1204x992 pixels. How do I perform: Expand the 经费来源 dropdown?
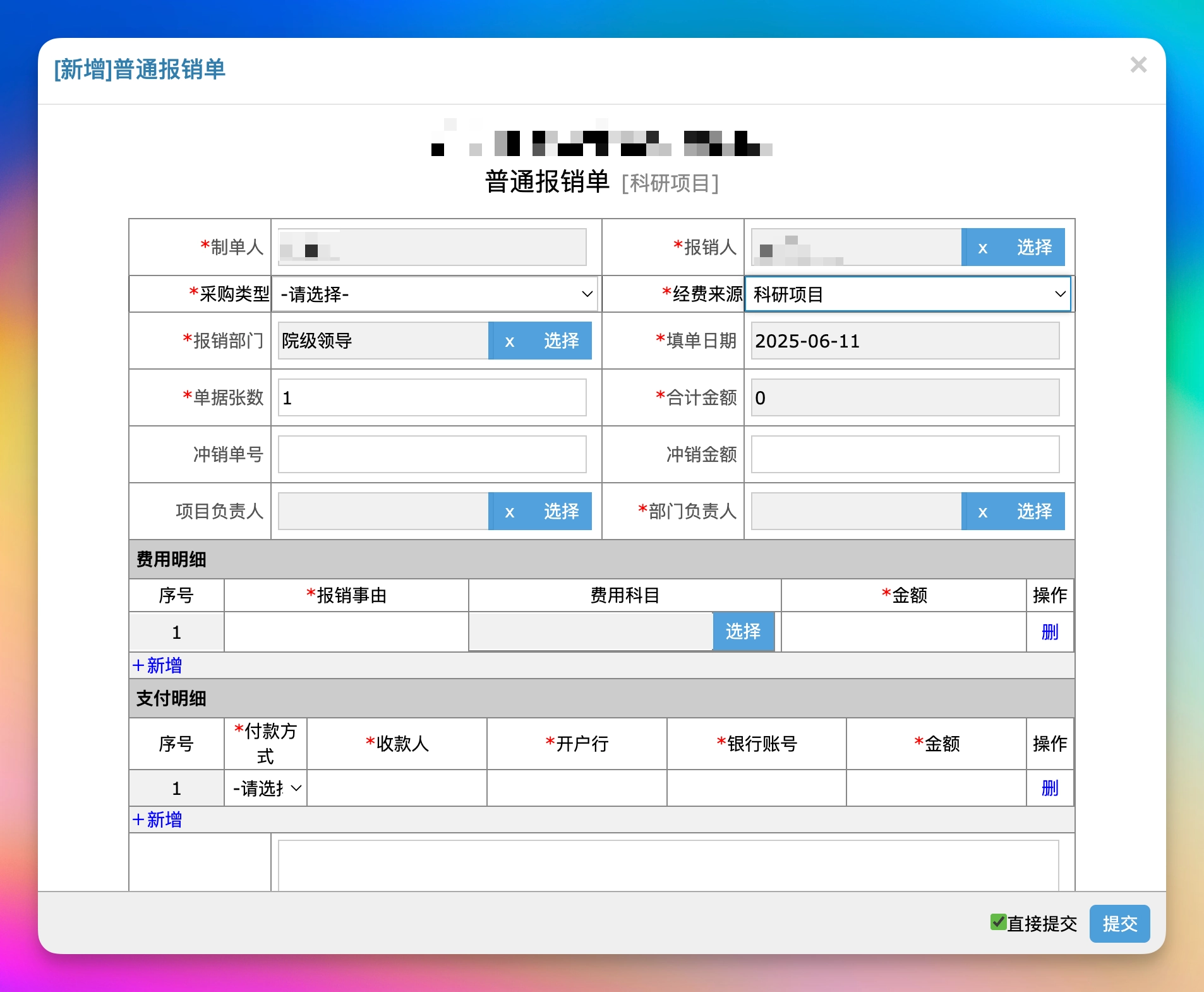point(908,294)
